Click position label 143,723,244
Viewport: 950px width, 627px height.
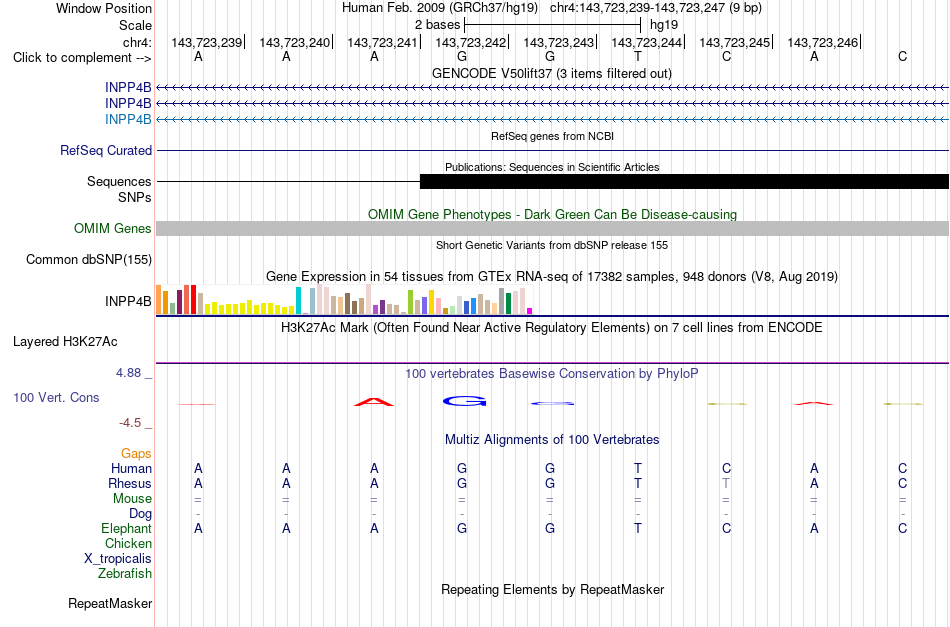[646, 42]
